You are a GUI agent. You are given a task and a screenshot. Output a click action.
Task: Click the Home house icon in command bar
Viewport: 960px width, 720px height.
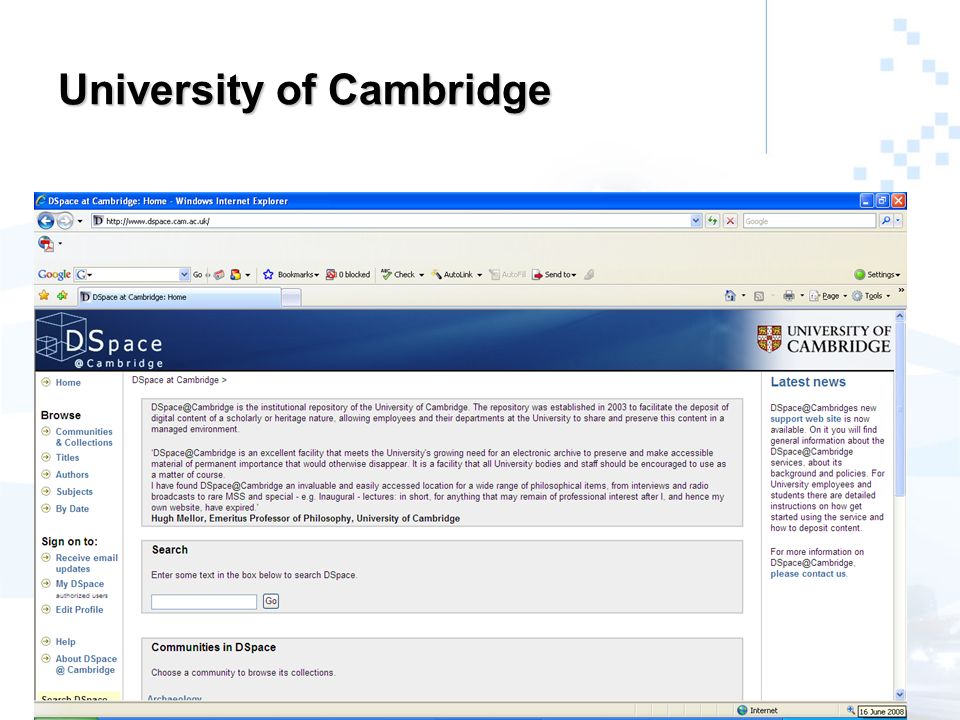click(x=730, y=296)
